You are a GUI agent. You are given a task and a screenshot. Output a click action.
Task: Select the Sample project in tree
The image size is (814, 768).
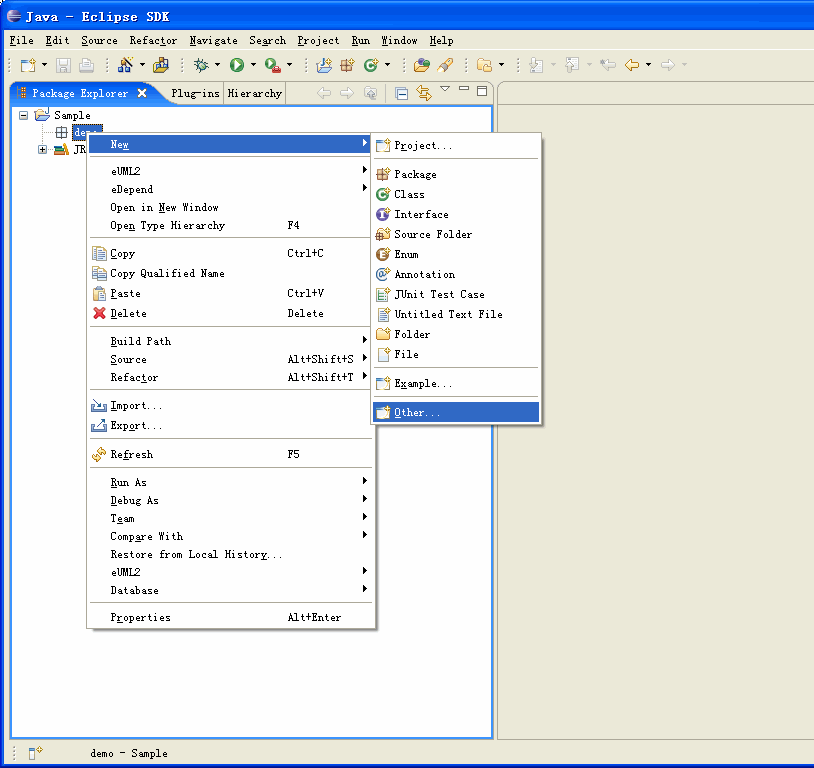coord(72,115)
